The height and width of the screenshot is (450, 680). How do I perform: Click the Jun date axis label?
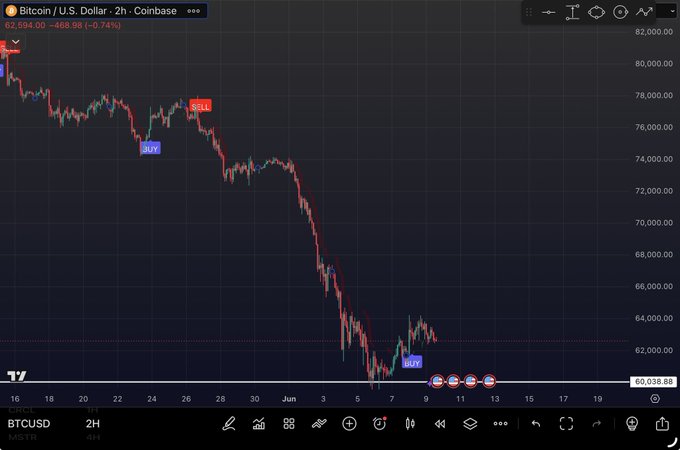coord(289,398)
